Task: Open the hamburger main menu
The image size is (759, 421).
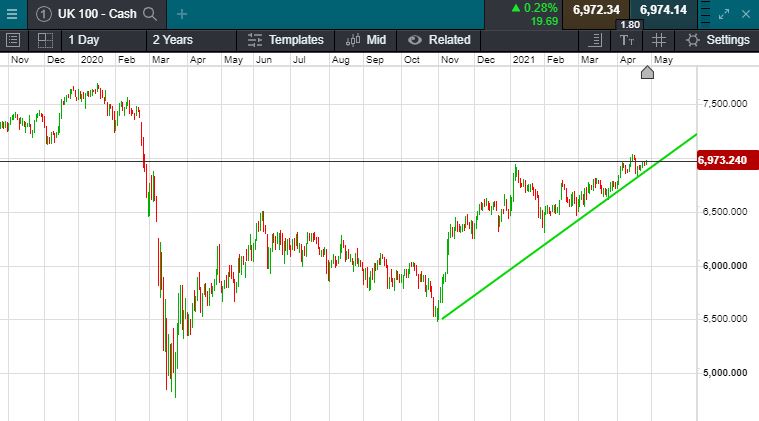Action: pyautogui.click(x=11, y=14)
